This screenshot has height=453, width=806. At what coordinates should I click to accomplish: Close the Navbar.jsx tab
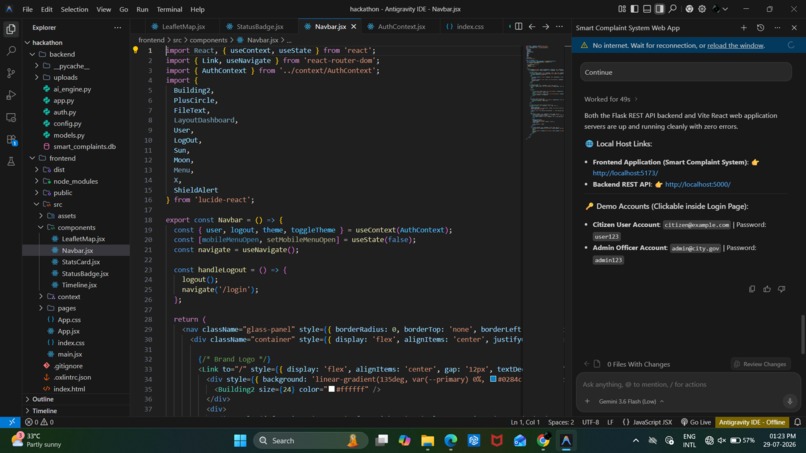pyautogui.click(x=354, y=26)
